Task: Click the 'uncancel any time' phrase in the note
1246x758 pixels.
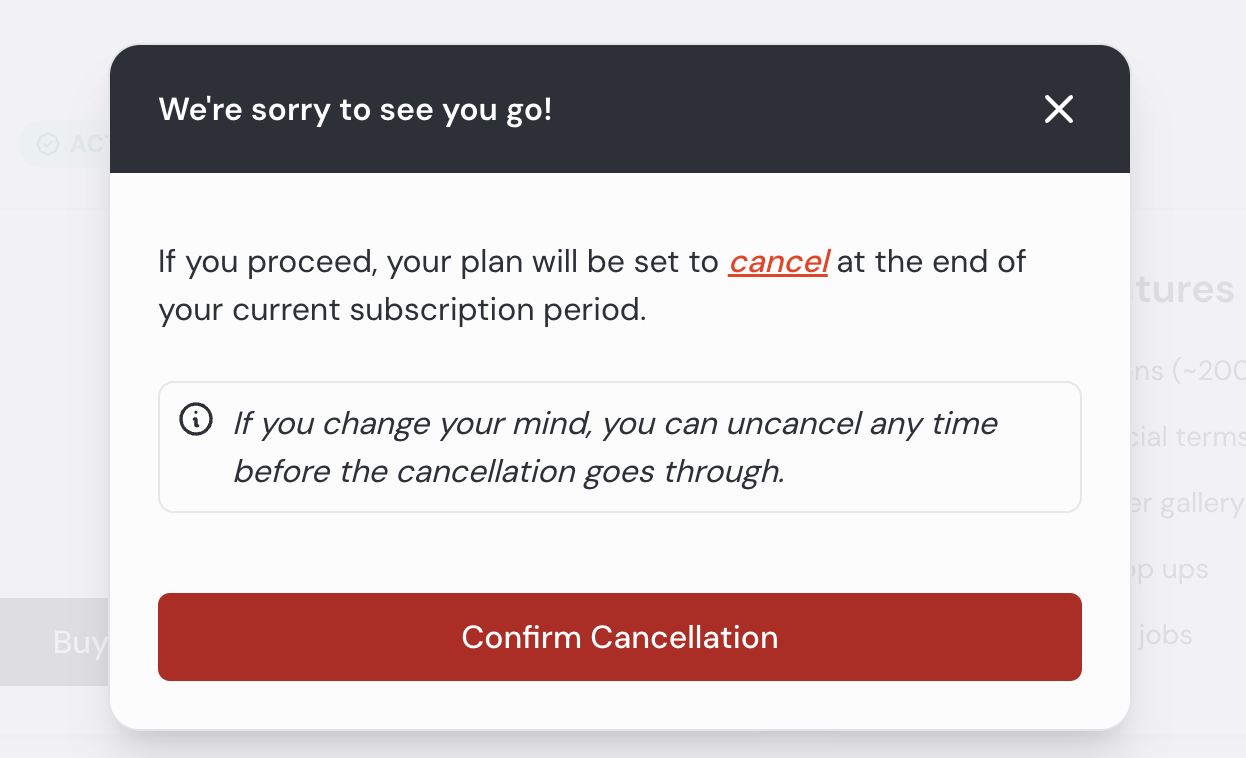Action: pos(862,423)
